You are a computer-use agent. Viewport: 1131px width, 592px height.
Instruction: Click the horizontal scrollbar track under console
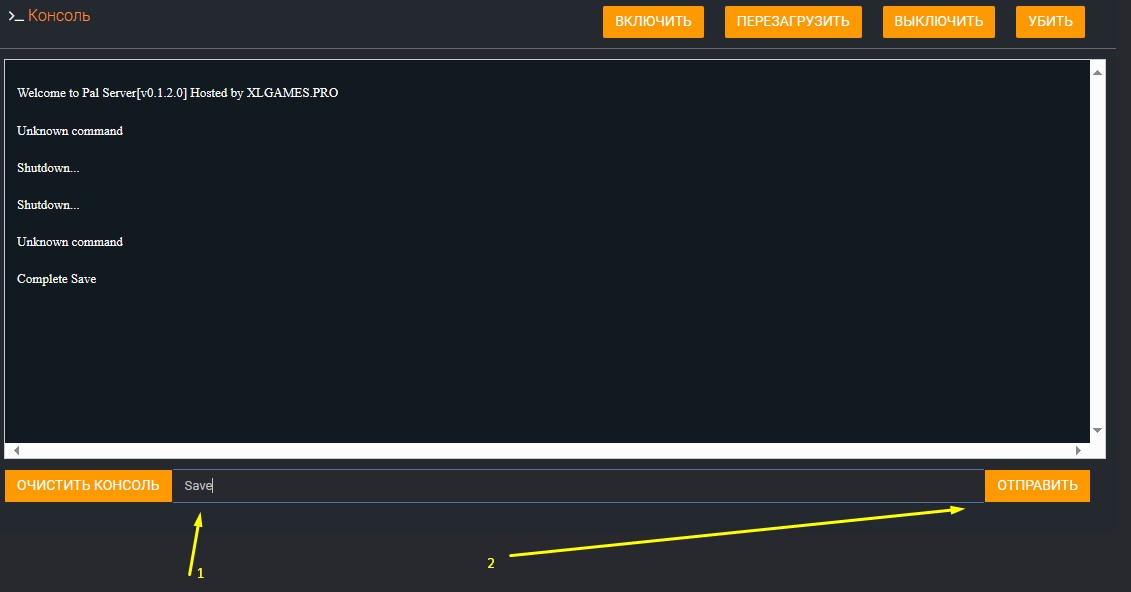[x=547, y=451]
